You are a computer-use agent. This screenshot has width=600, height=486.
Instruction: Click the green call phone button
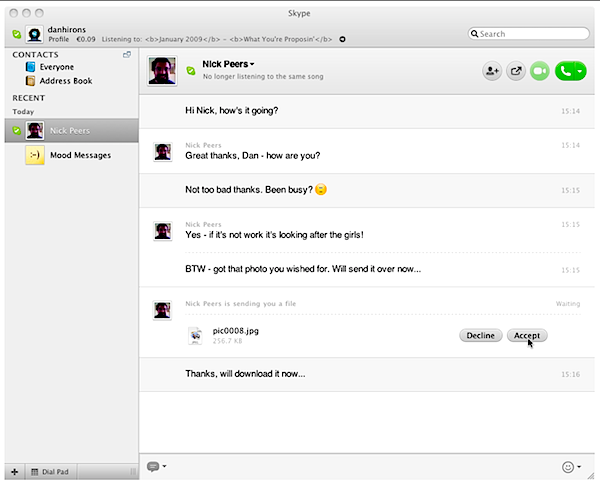(x=565, y=71)
